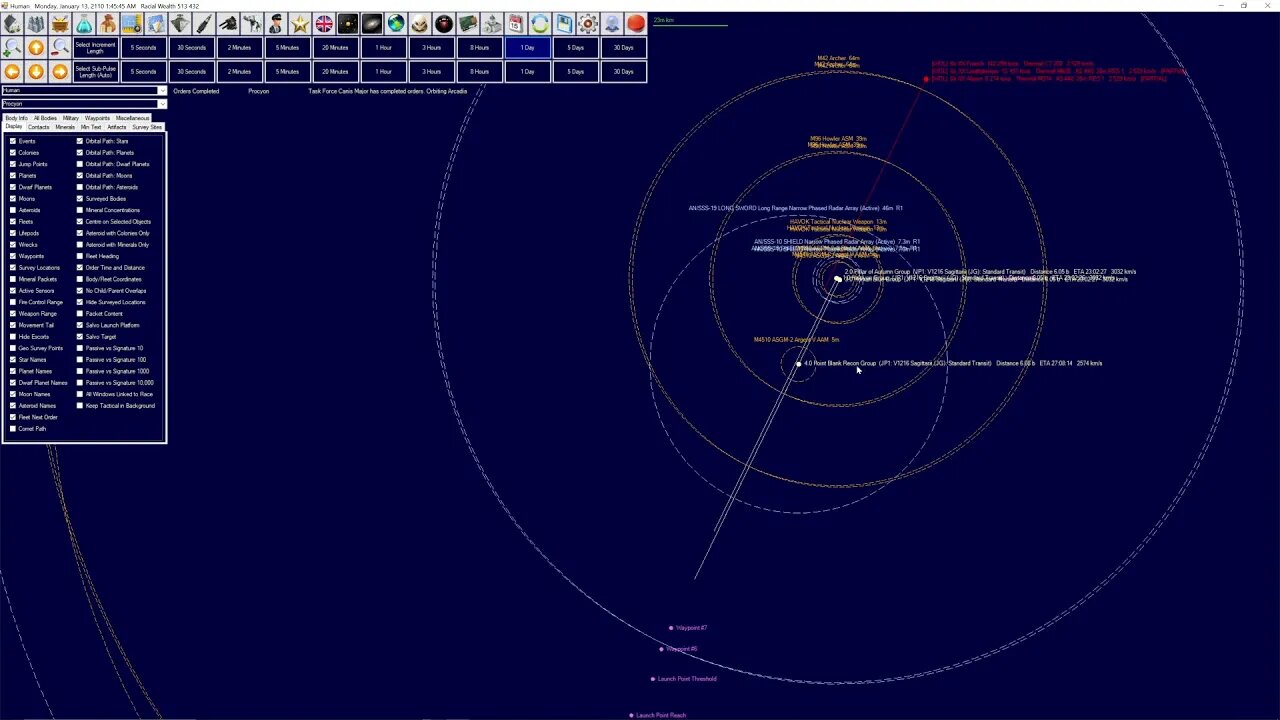This screenshot has width=1280, height=720.
Task: Enable the Comet Path checkbox
Action: [x=13, y=429]
